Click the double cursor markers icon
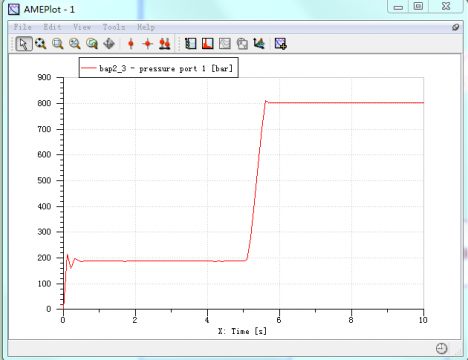Screen dimensions: 468x360 tap(165, 44)
